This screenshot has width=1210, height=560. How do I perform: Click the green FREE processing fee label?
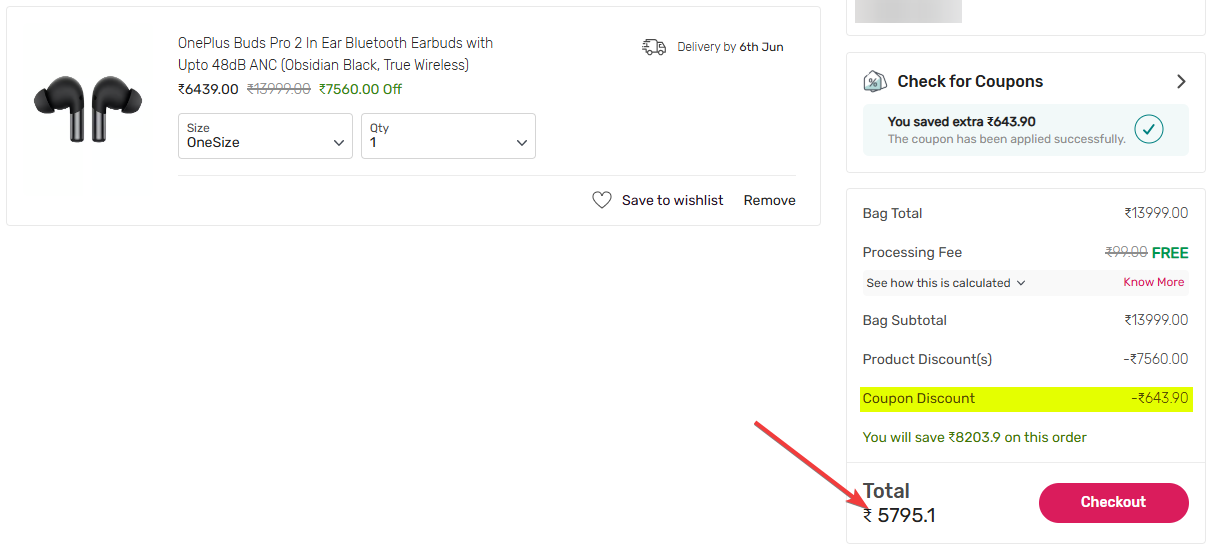(1170, 252)
